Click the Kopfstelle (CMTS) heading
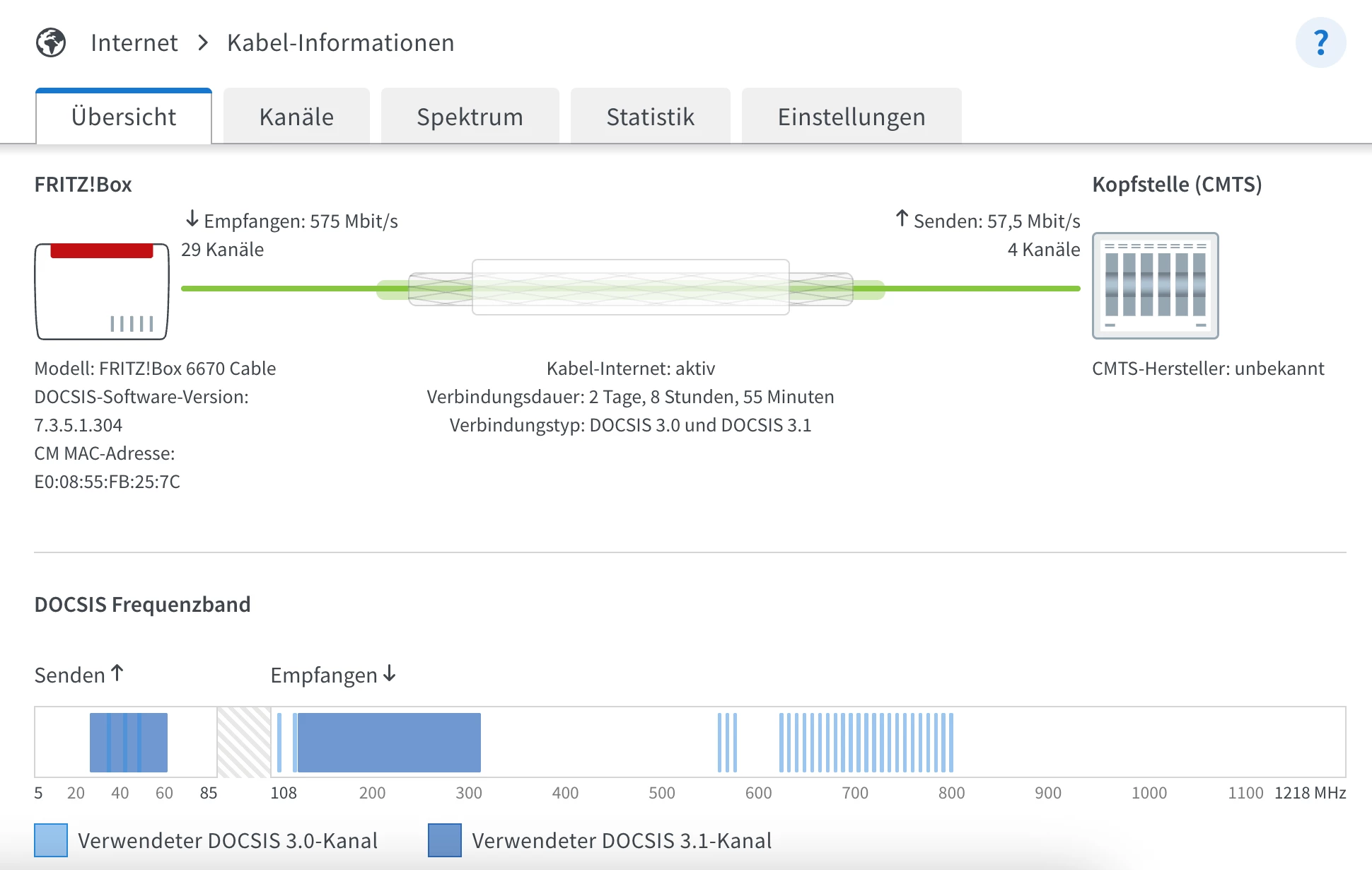Viewport: 1372px width, 870px height. [x=1177, y=185]
